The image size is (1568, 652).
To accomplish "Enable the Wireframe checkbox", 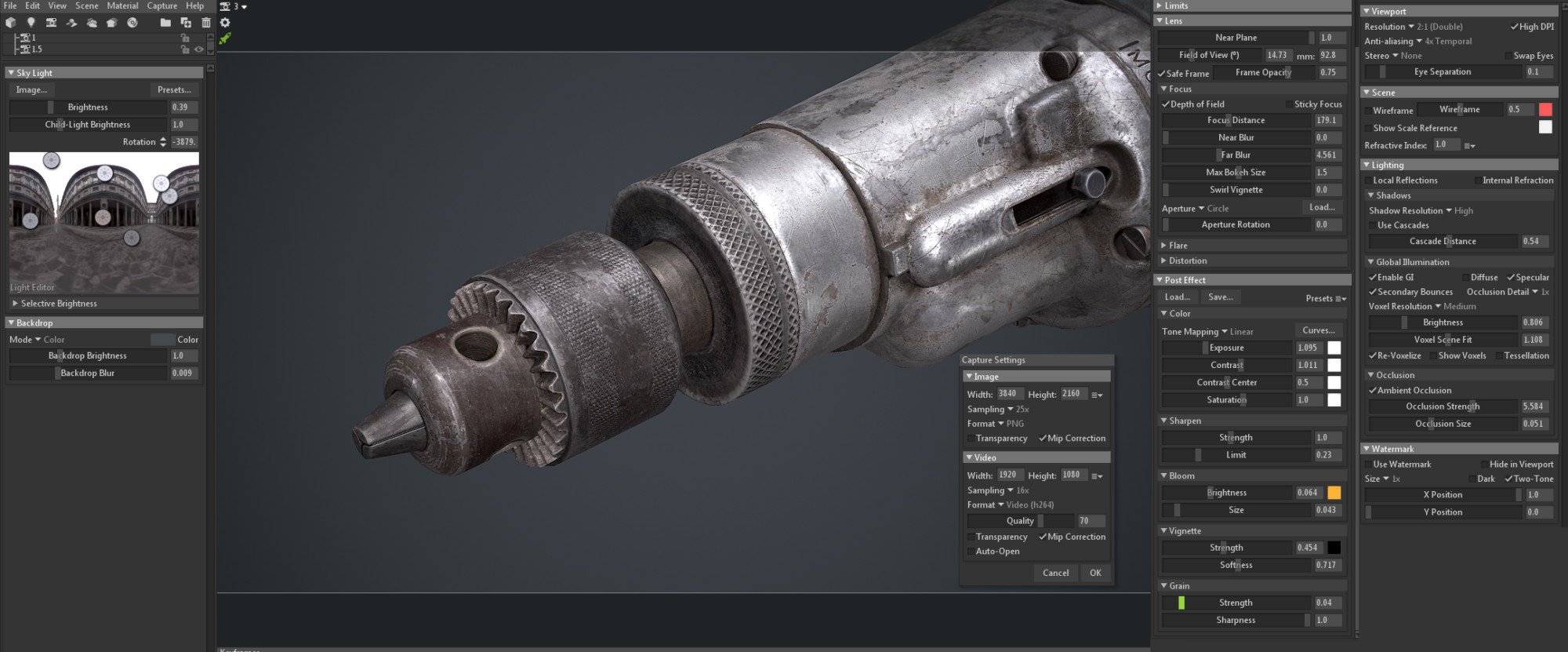I will (x=1368, y=111).
